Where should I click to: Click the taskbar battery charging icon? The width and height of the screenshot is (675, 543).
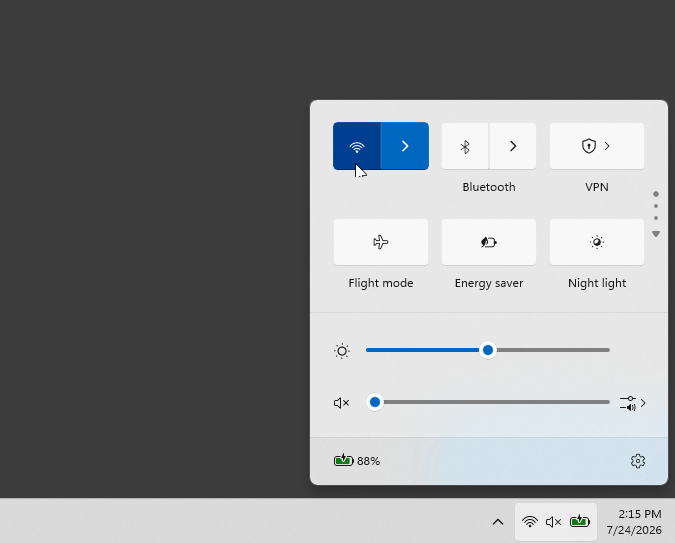pyautogui.click(x=579, y=521)
